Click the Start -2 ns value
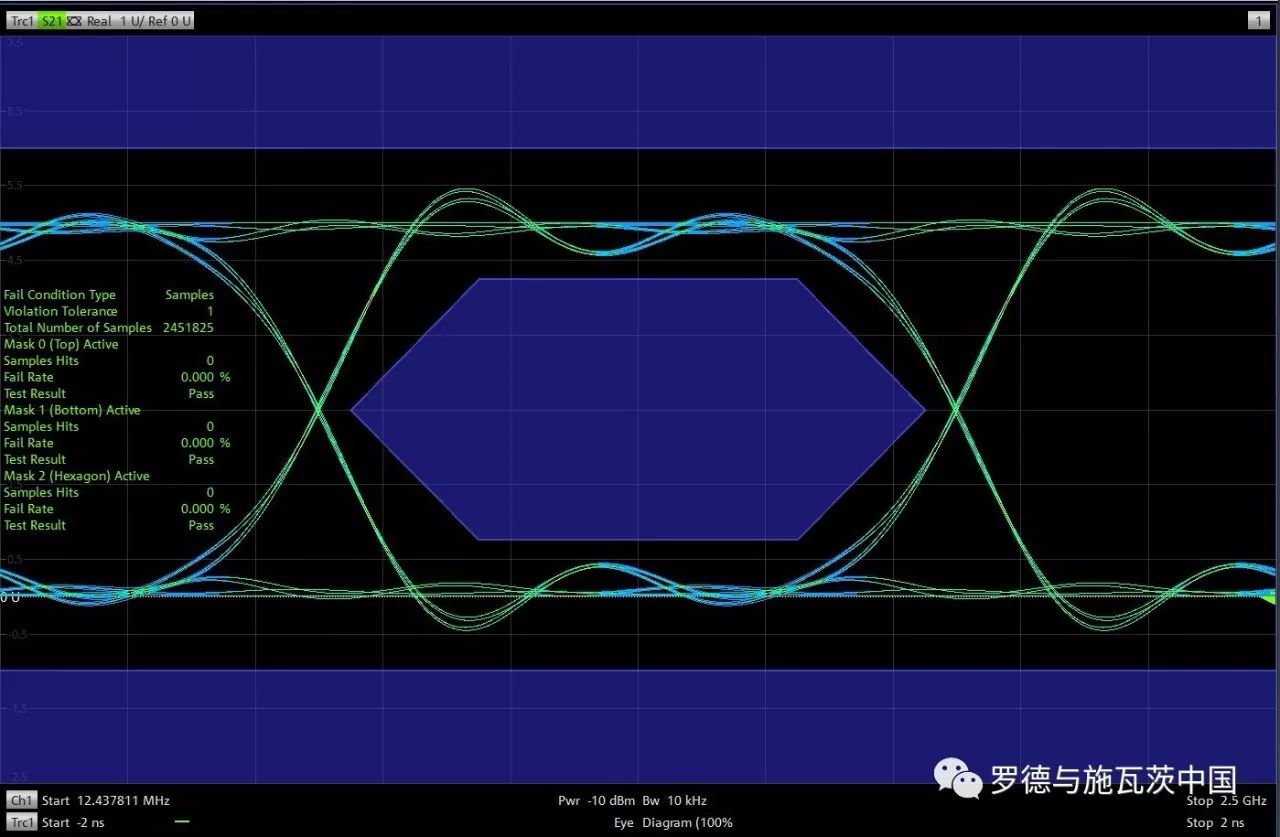Viewport: 1280px width, 837px height. click(x=73, y=823)
